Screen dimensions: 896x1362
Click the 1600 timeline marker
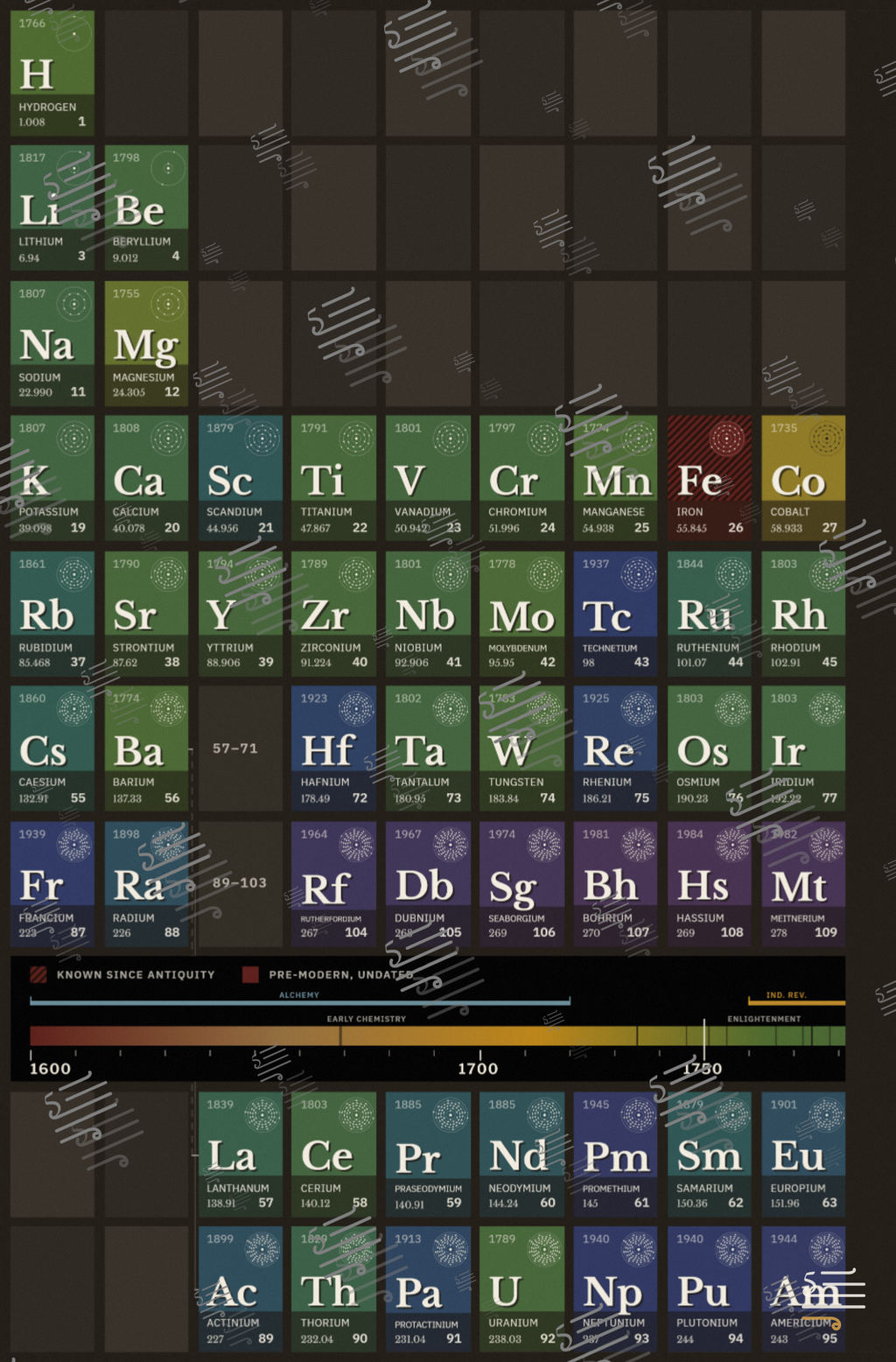50,1069
